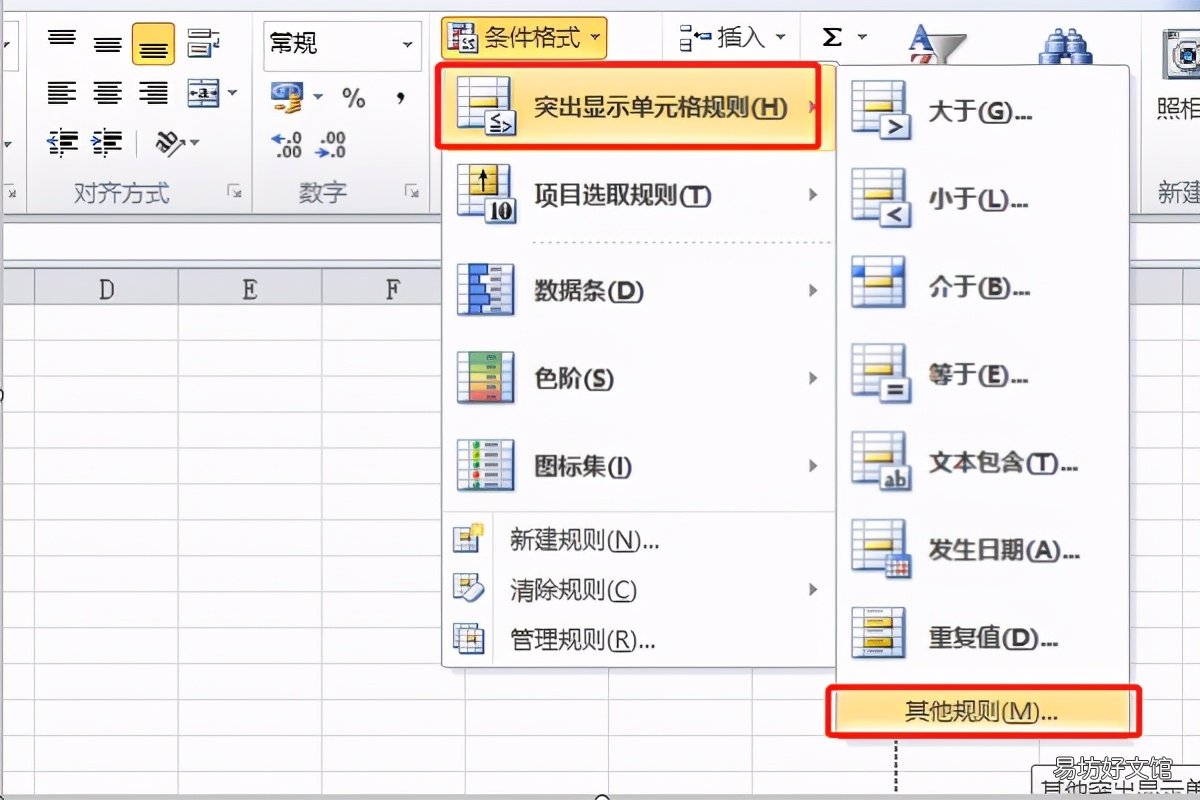Click the 条件格式 dropdown button
The width and height of the screenshot is (1200, 800).
tap(524, 39)
